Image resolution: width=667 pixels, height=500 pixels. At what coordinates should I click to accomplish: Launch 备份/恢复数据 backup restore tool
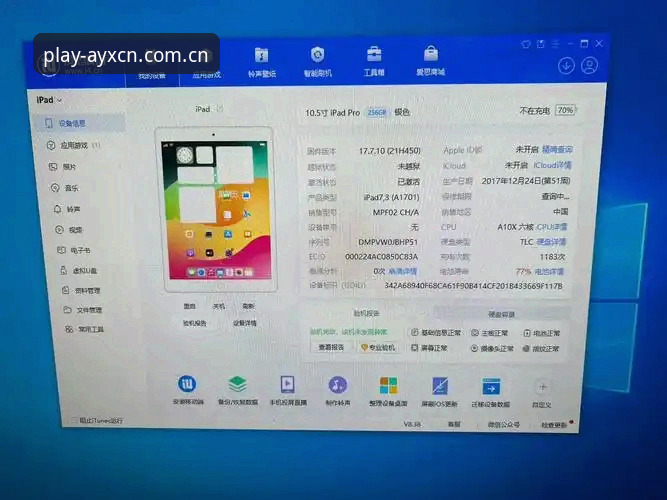pyautogui.click(x=237, y=390)
